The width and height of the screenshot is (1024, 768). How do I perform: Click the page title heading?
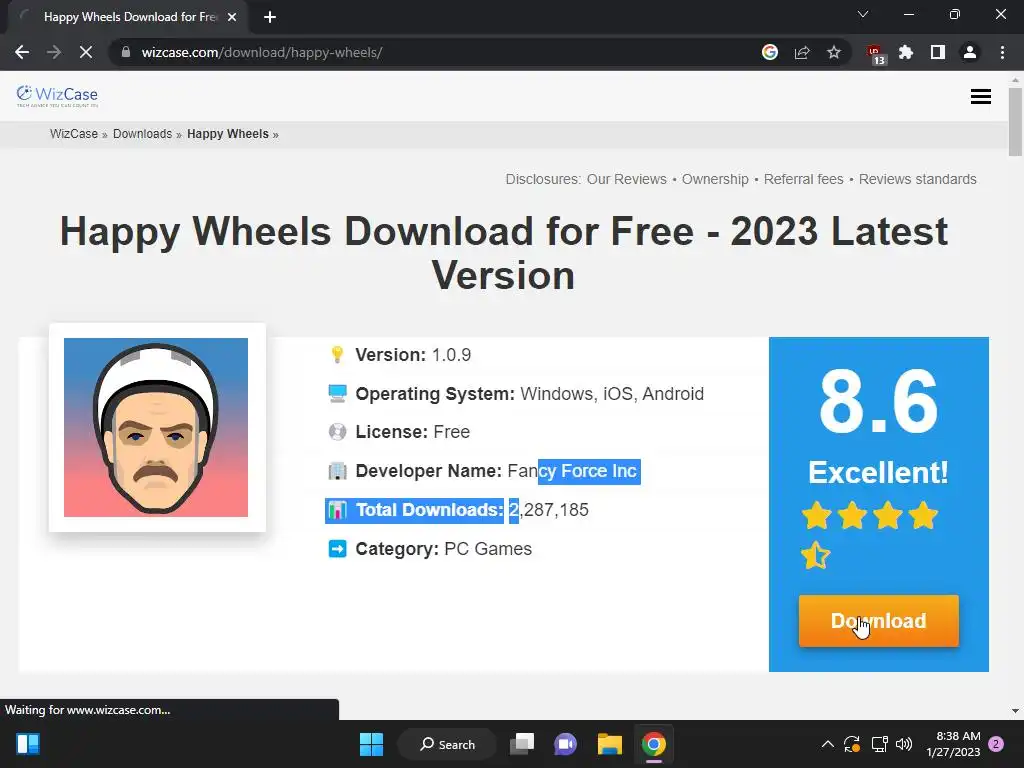[504, 253]
